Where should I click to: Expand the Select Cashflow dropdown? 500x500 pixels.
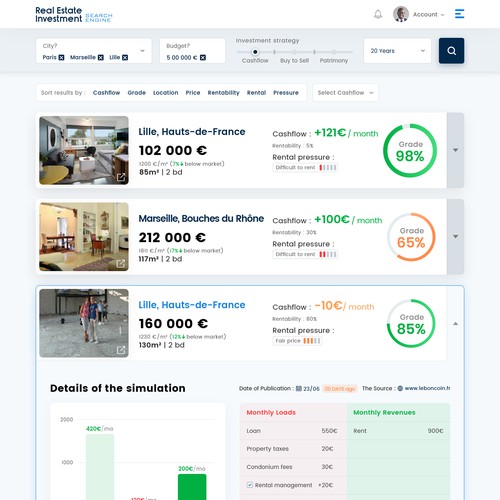(345, 93)
